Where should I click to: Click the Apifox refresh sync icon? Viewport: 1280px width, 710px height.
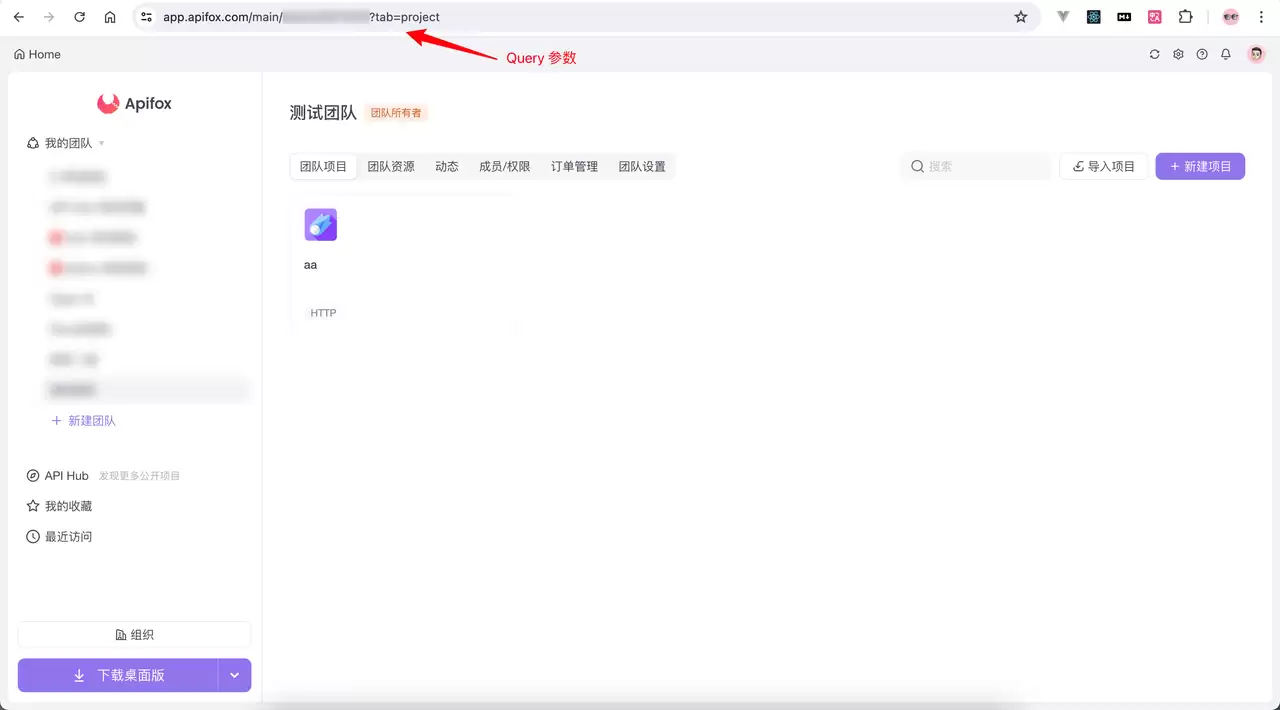1155,55
